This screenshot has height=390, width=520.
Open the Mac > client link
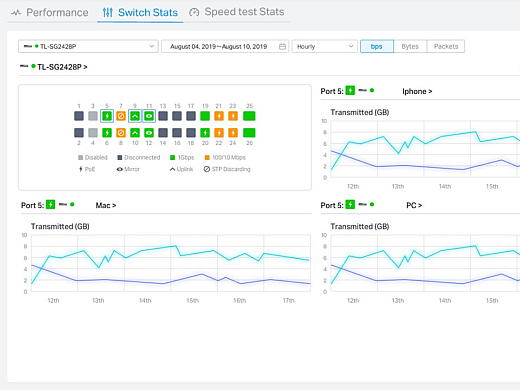pos(106,205)
